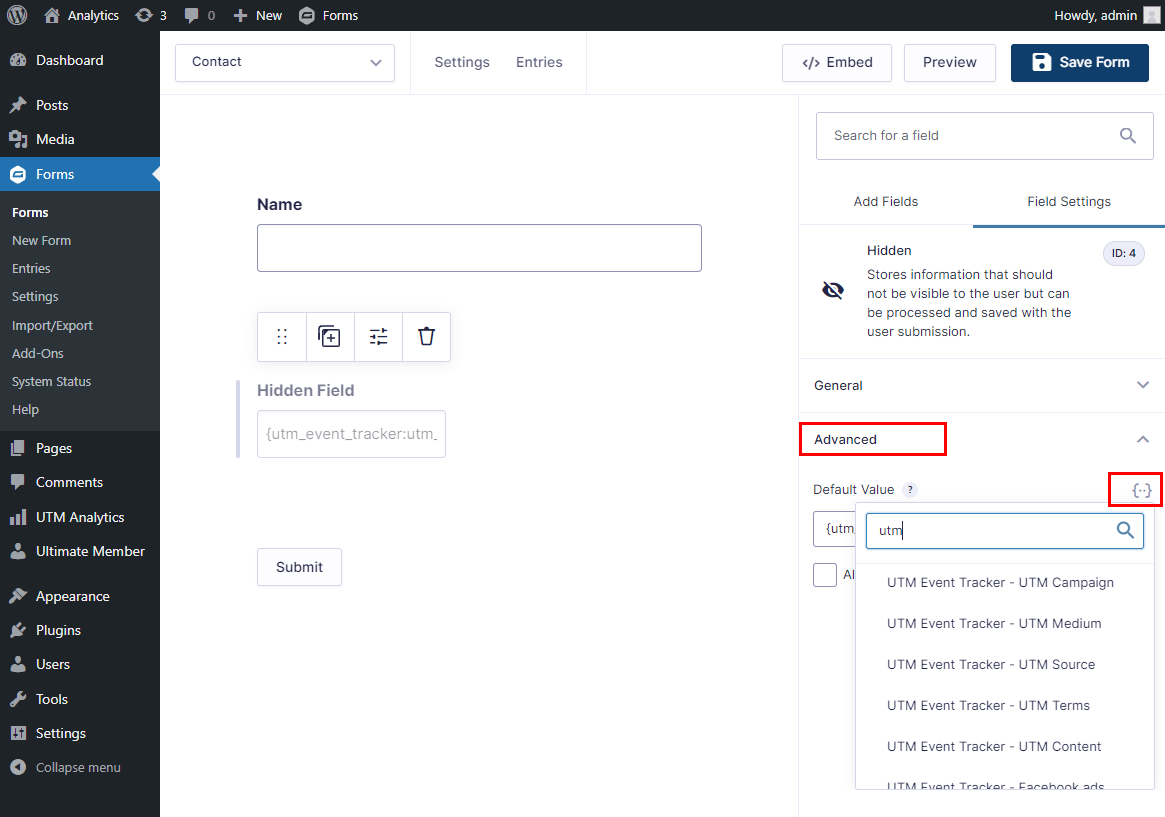The width and height of the screenshot is (1165, 817).
Task: Delete the Hidden Field with trash icon
Action: [x=426, y=336]
